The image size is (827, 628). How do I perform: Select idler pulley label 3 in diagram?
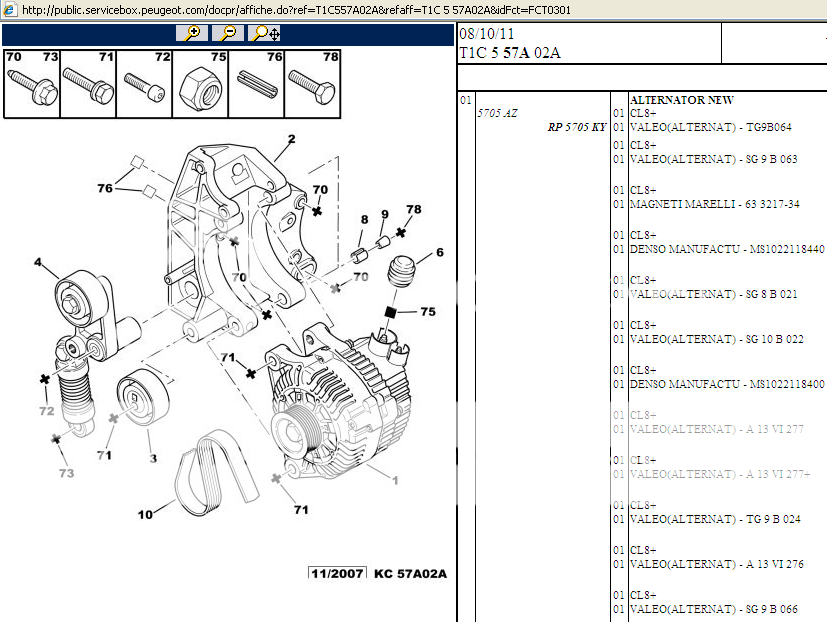[x=153, y=459]
